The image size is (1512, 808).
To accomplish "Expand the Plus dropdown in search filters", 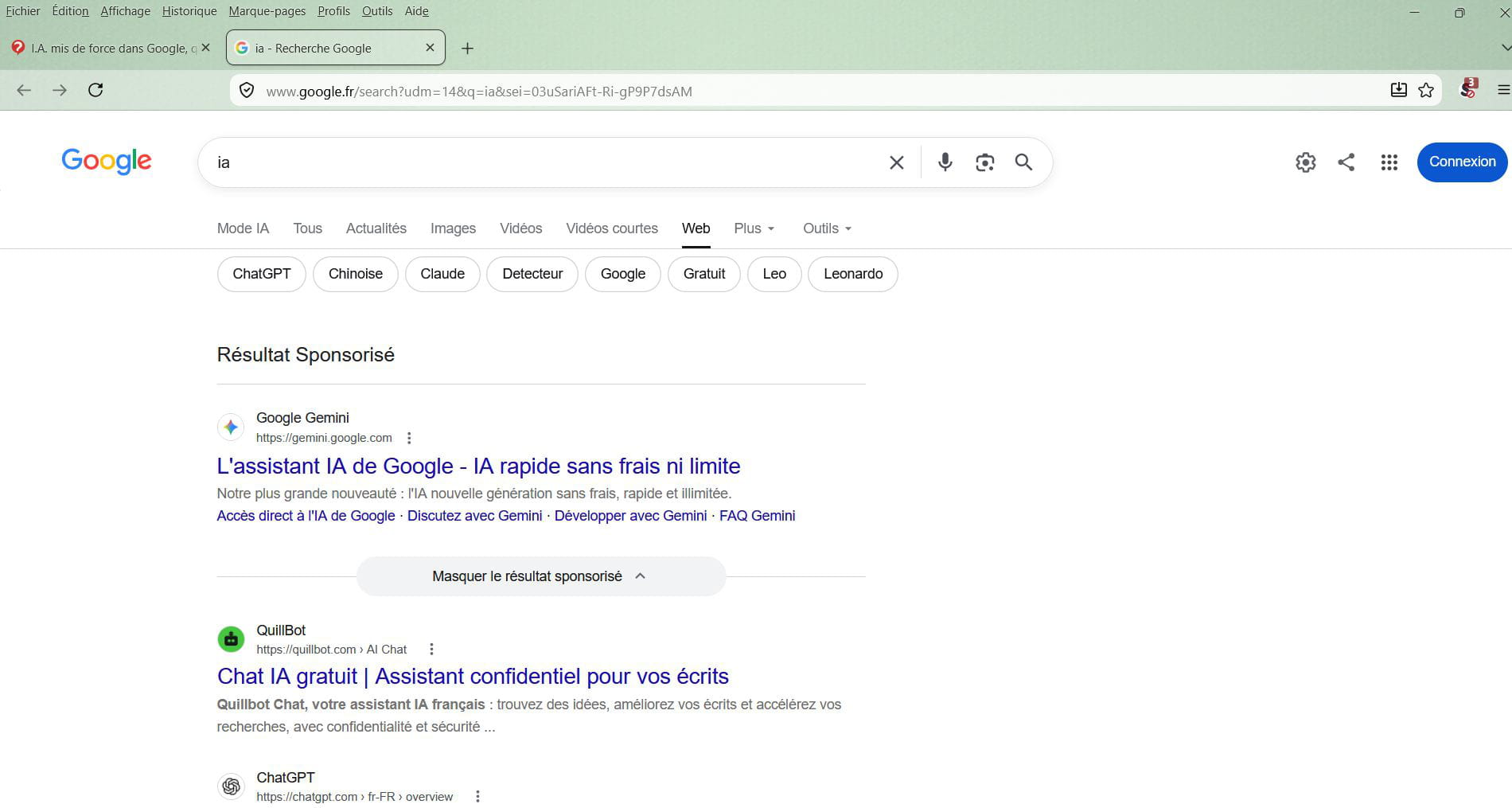I will 754,228.
